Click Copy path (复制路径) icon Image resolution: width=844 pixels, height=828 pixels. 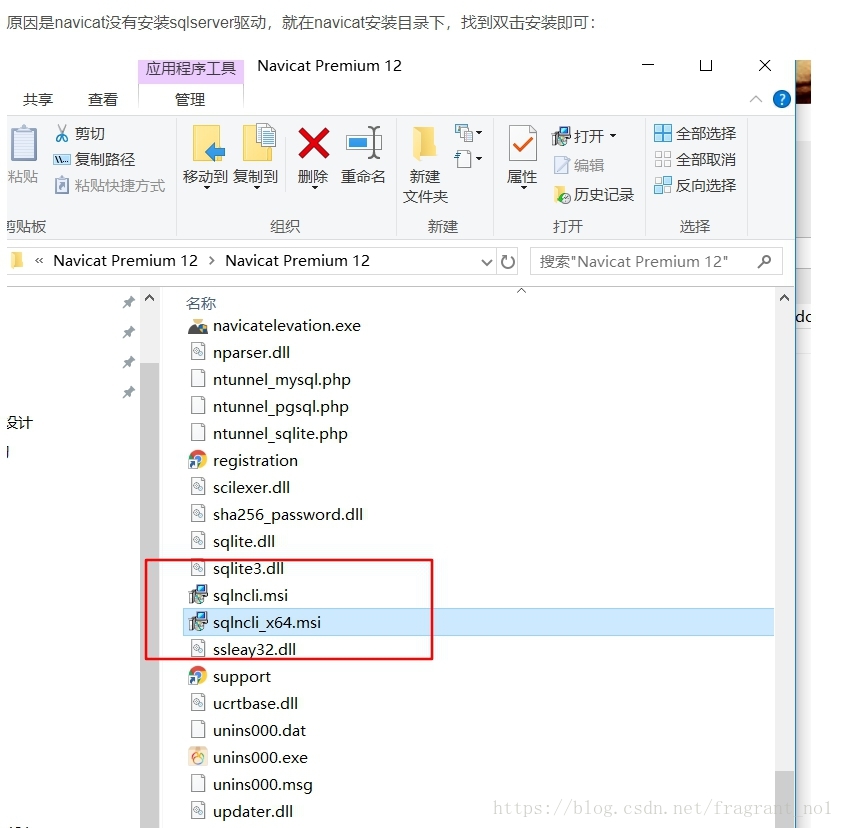62,159
